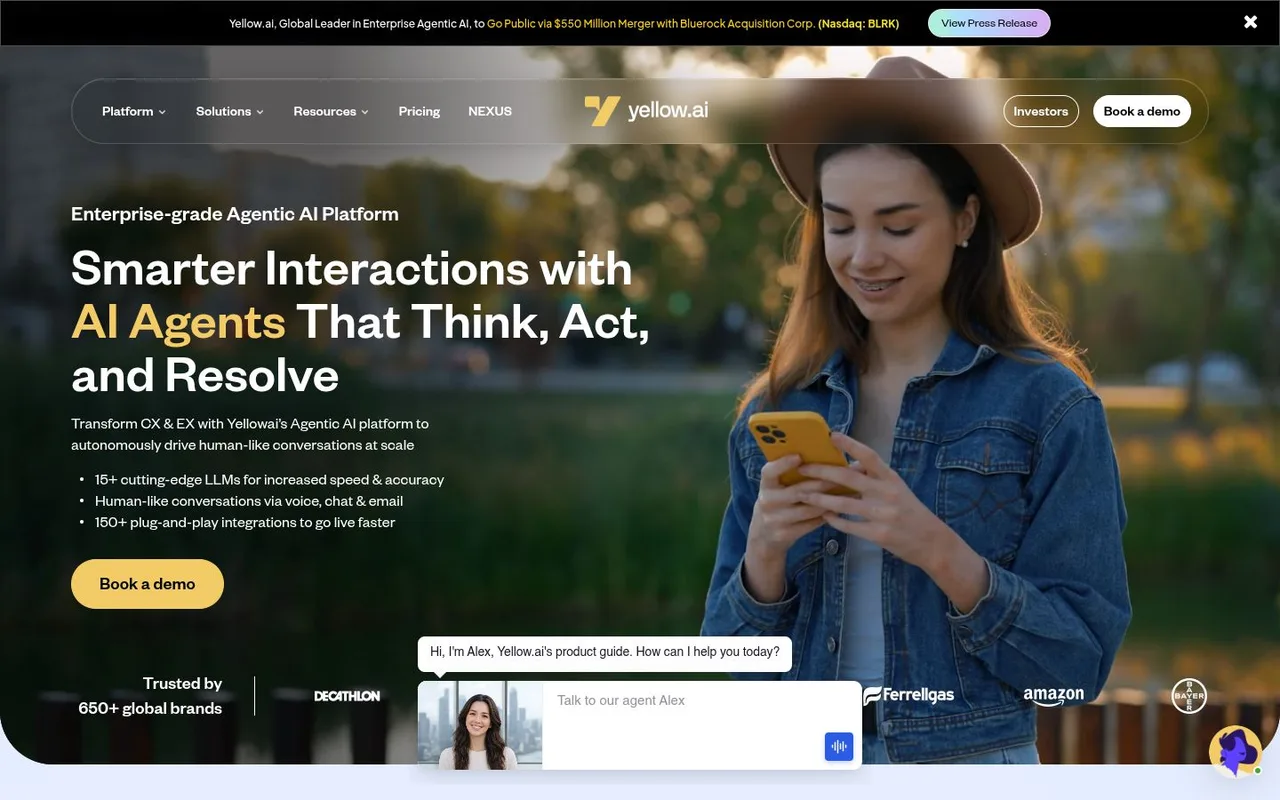This screenshot has width=1280, height=800.
Task: Click 'Human-like conversations via voice' bullet
Action: 249,501
